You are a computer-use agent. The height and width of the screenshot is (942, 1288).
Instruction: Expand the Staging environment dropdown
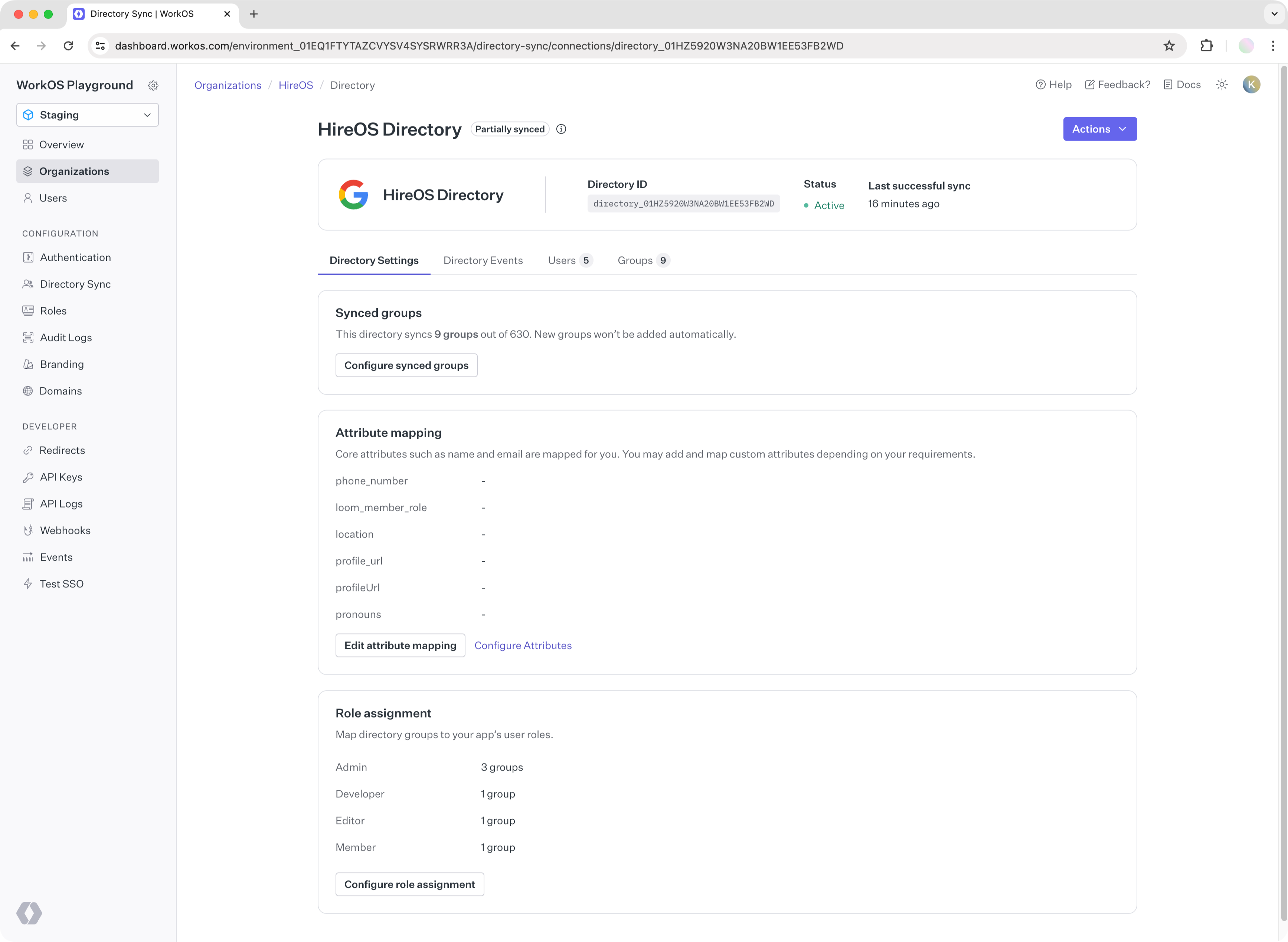pyautogui.click(x=87, y=115)
